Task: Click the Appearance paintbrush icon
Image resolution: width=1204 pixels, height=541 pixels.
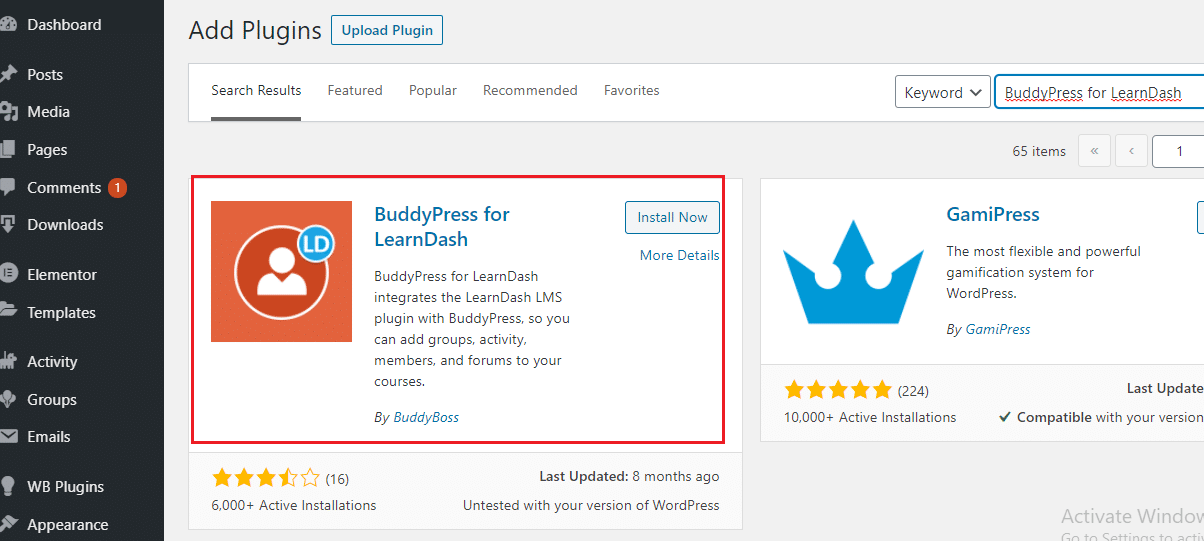Action: pos(8,525)
